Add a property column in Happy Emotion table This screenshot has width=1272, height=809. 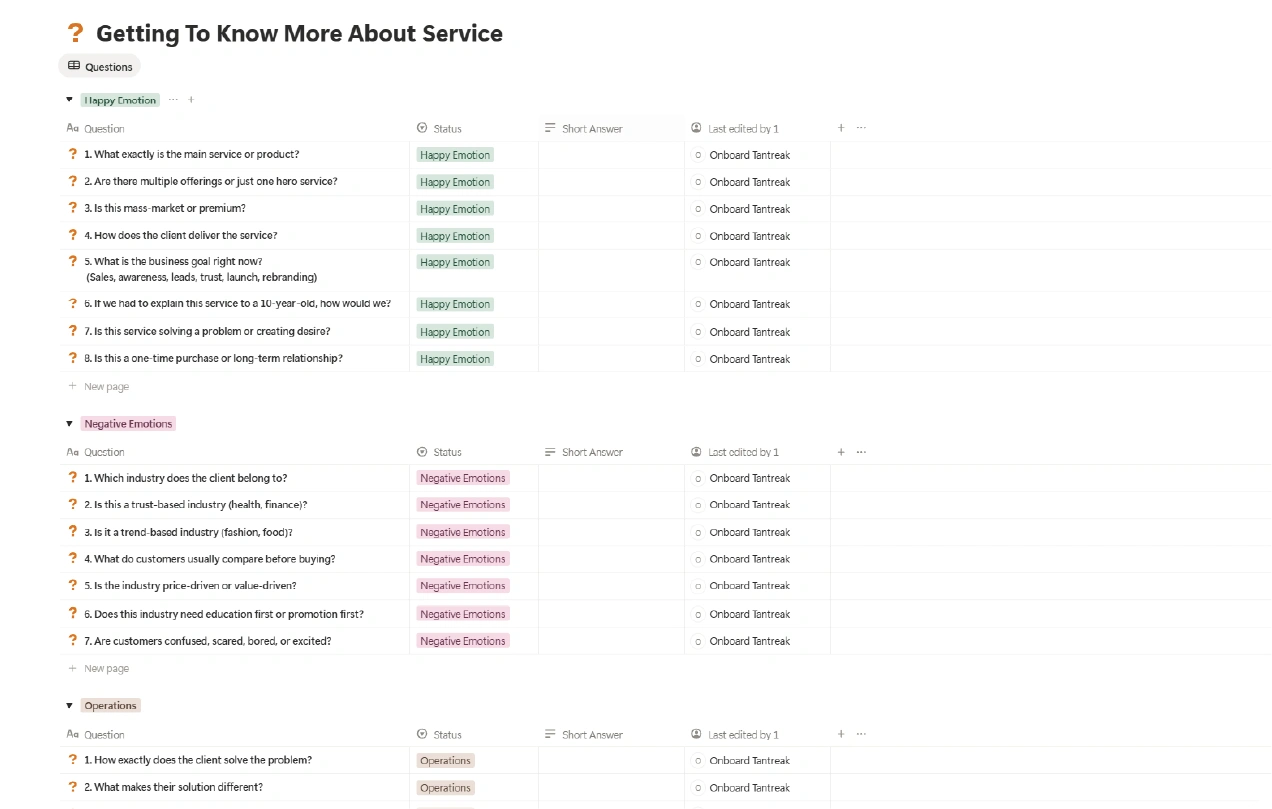coord(841,128)
